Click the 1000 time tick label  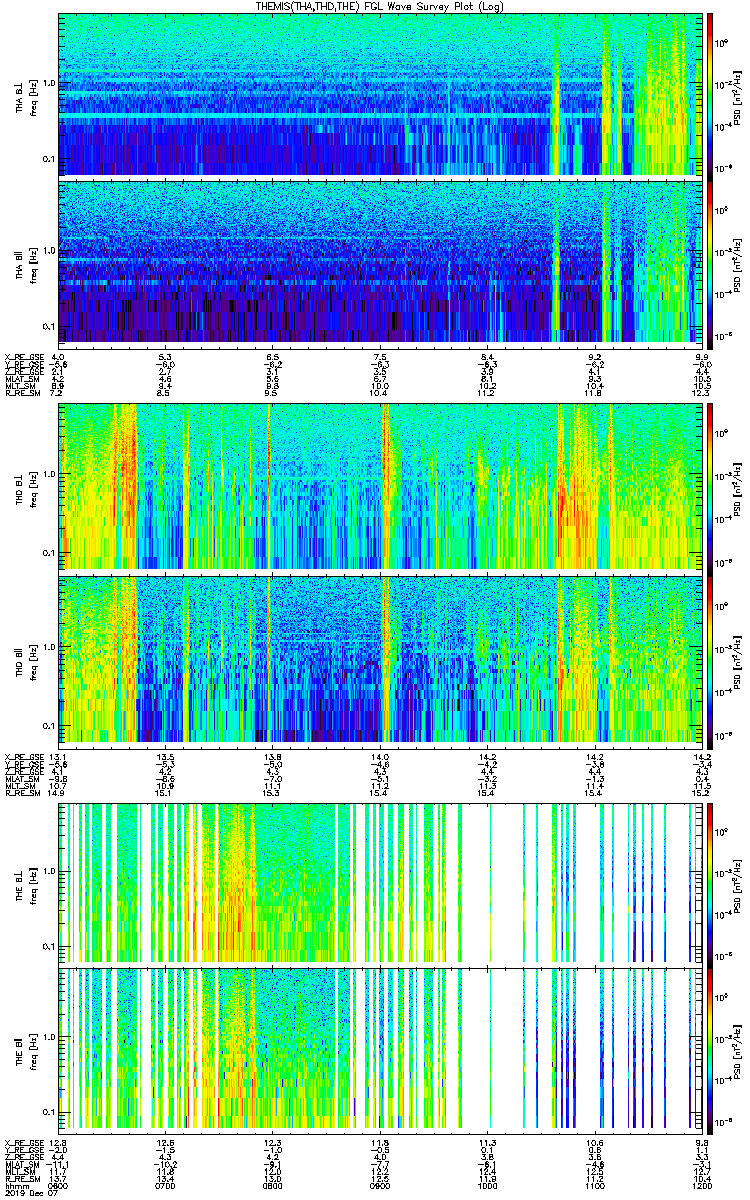(x=487, y=1187)
